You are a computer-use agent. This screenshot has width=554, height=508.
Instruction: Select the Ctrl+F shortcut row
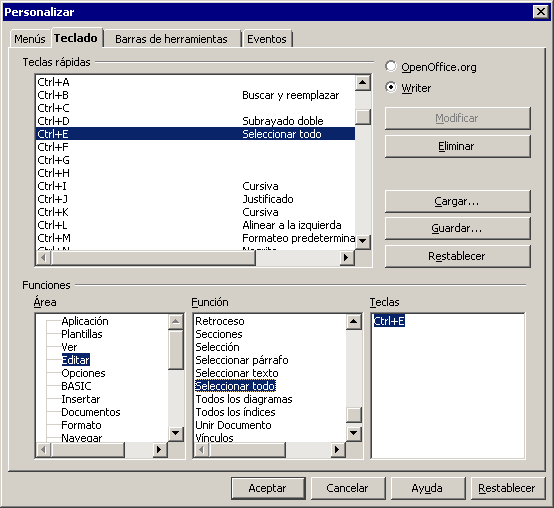click(x=195, y=147)
